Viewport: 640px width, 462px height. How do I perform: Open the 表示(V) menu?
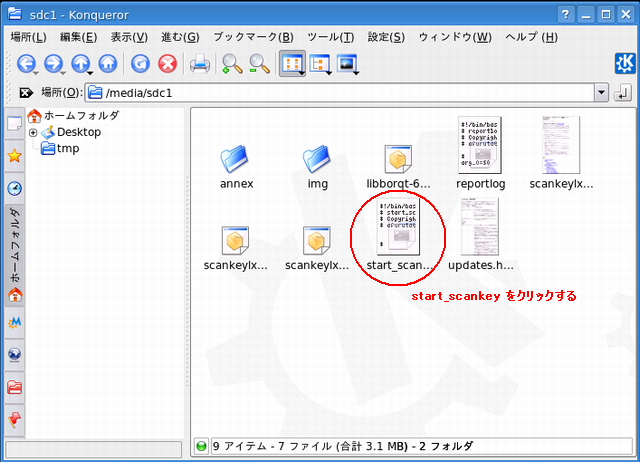(129, 37)
